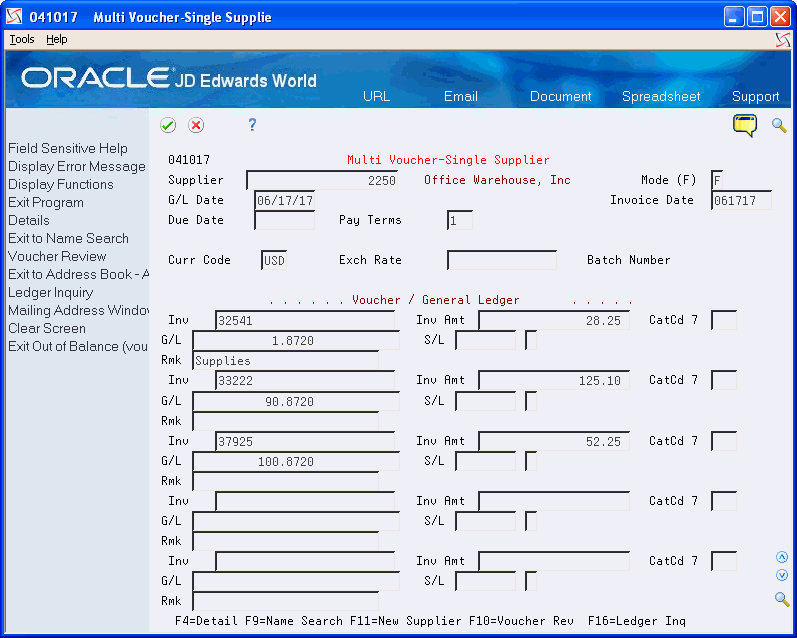Select Display Functions option
The height and width of the screenshot is (638, 797).
[60, 184]
